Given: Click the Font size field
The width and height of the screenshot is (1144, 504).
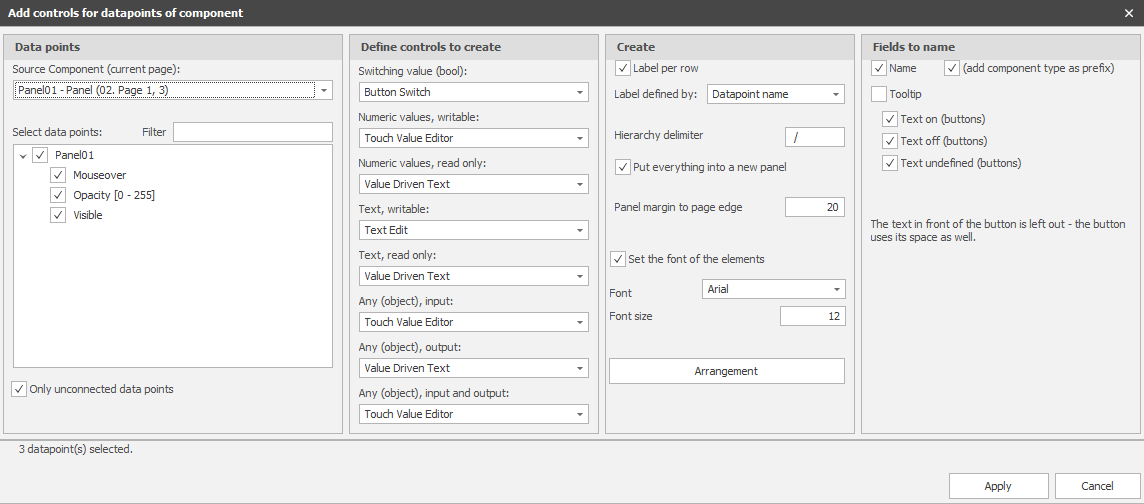Looking at the screenshot, I should coord(813,316).
